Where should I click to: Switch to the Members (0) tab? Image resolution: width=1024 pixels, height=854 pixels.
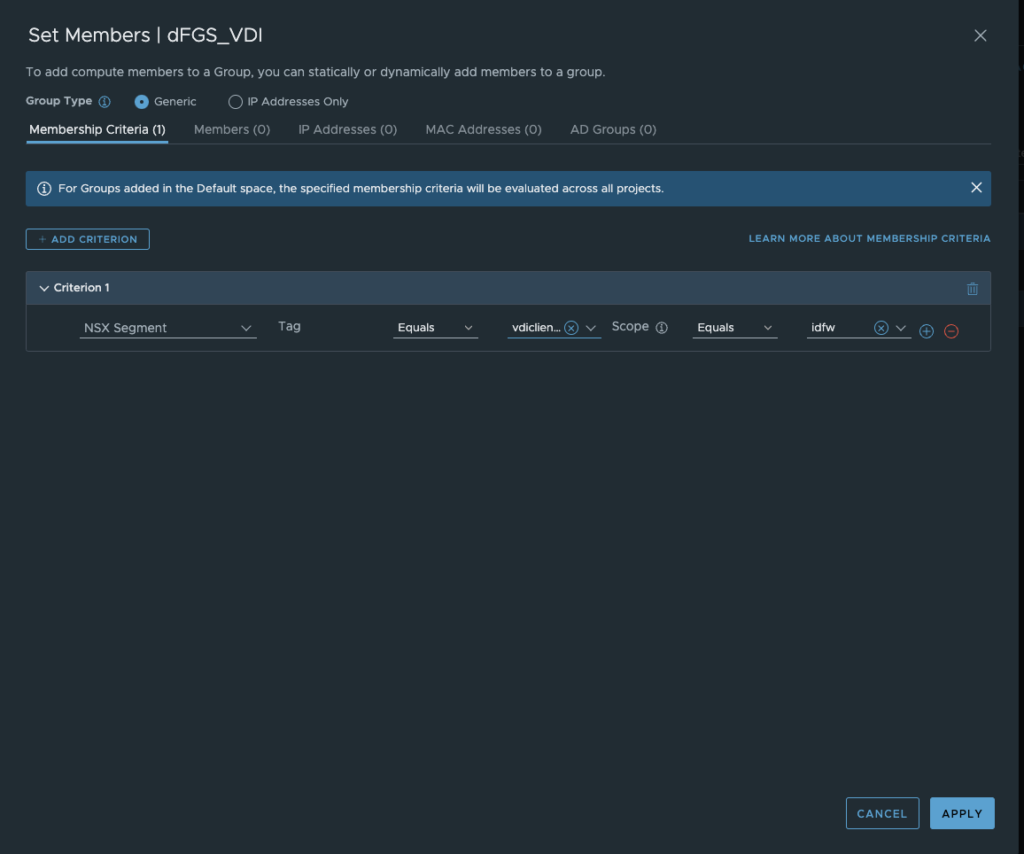pyautogui.click(x=232, y=130)
